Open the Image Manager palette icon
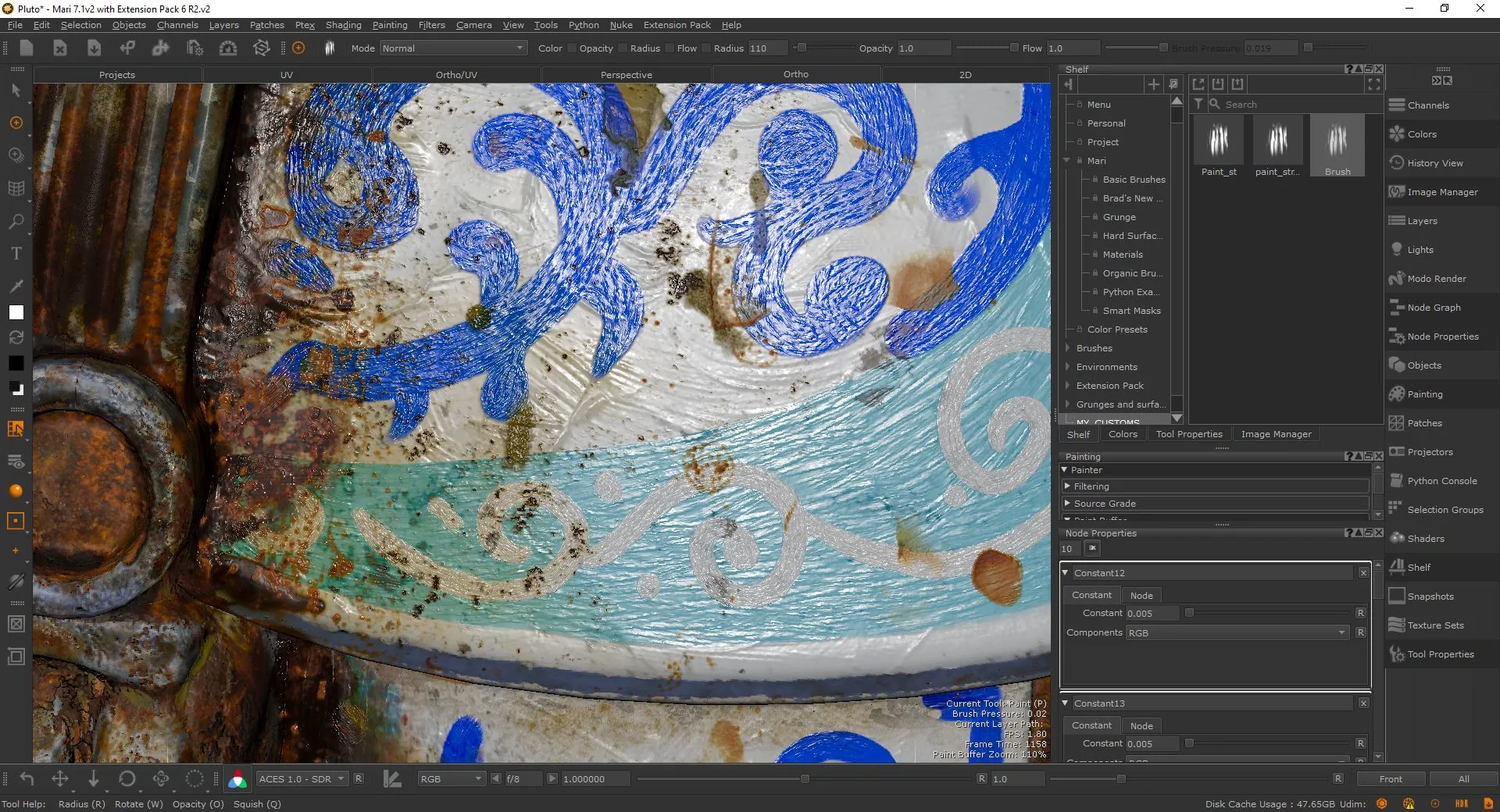This screenshot has height=812, width=1500. 1397,192
